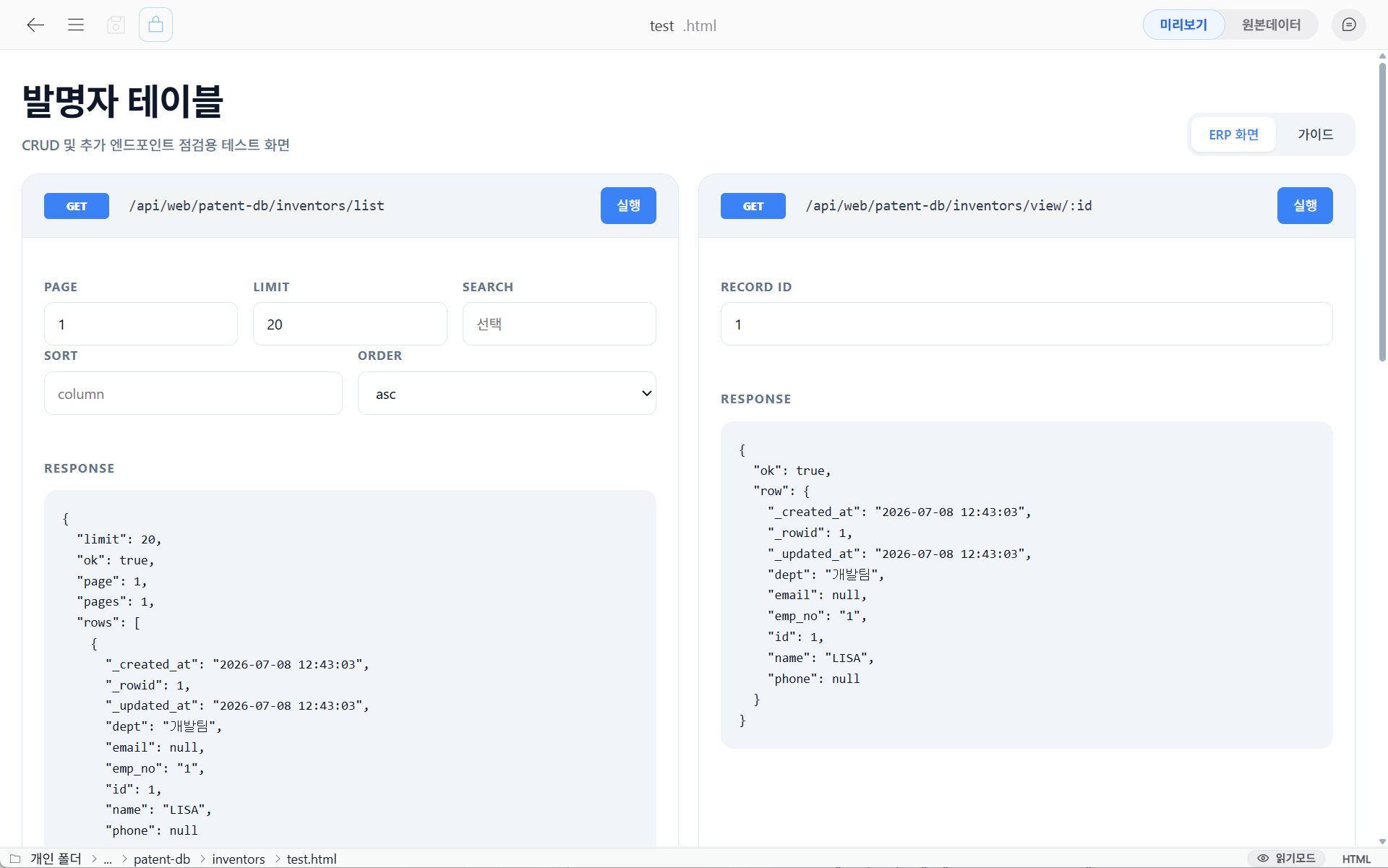Select the 가이드 tab
The image size is (1388, 868).
[1315, 134]
